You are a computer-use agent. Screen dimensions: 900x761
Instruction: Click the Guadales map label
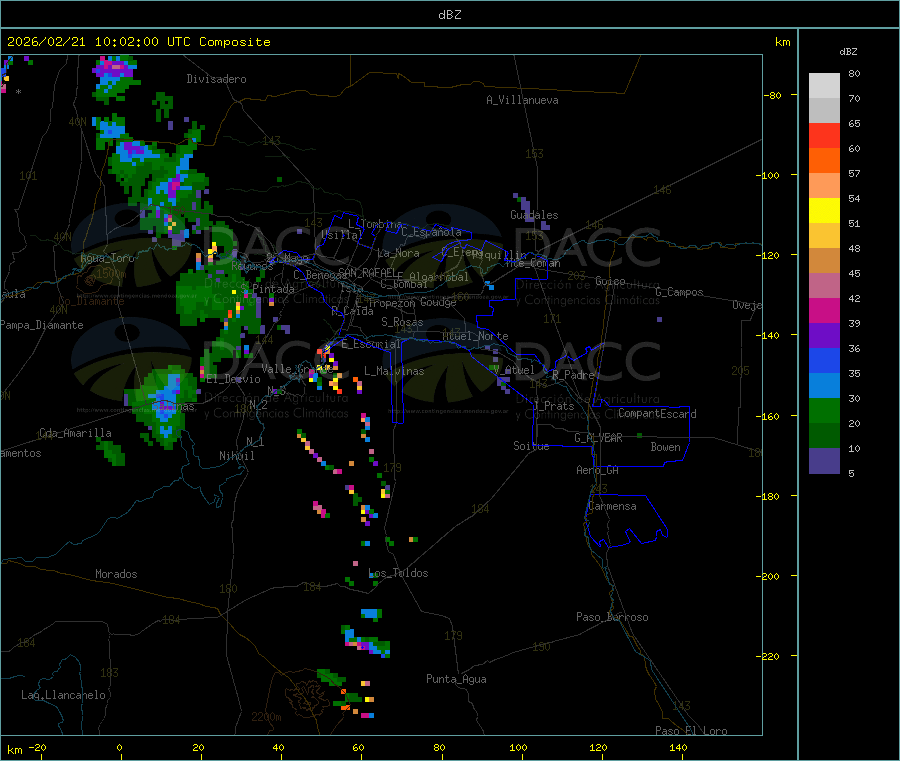click(534, 215)
